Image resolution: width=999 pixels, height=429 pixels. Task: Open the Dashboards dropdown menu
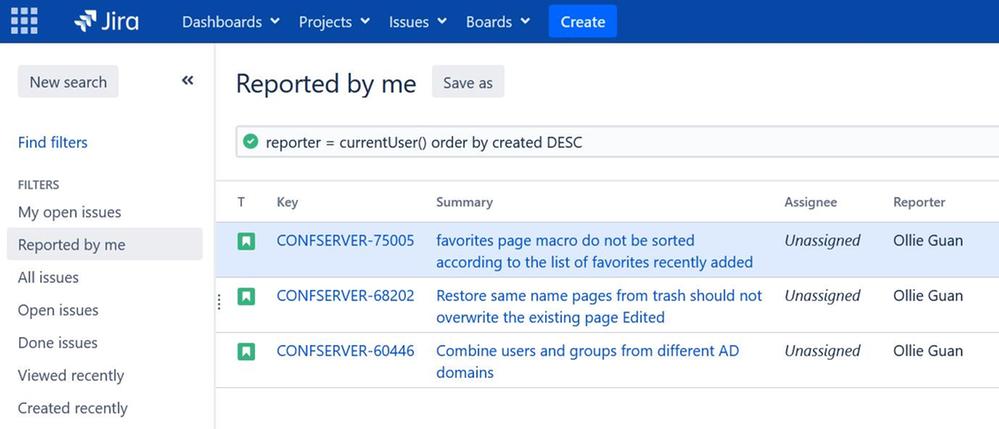tap(231, 22)
